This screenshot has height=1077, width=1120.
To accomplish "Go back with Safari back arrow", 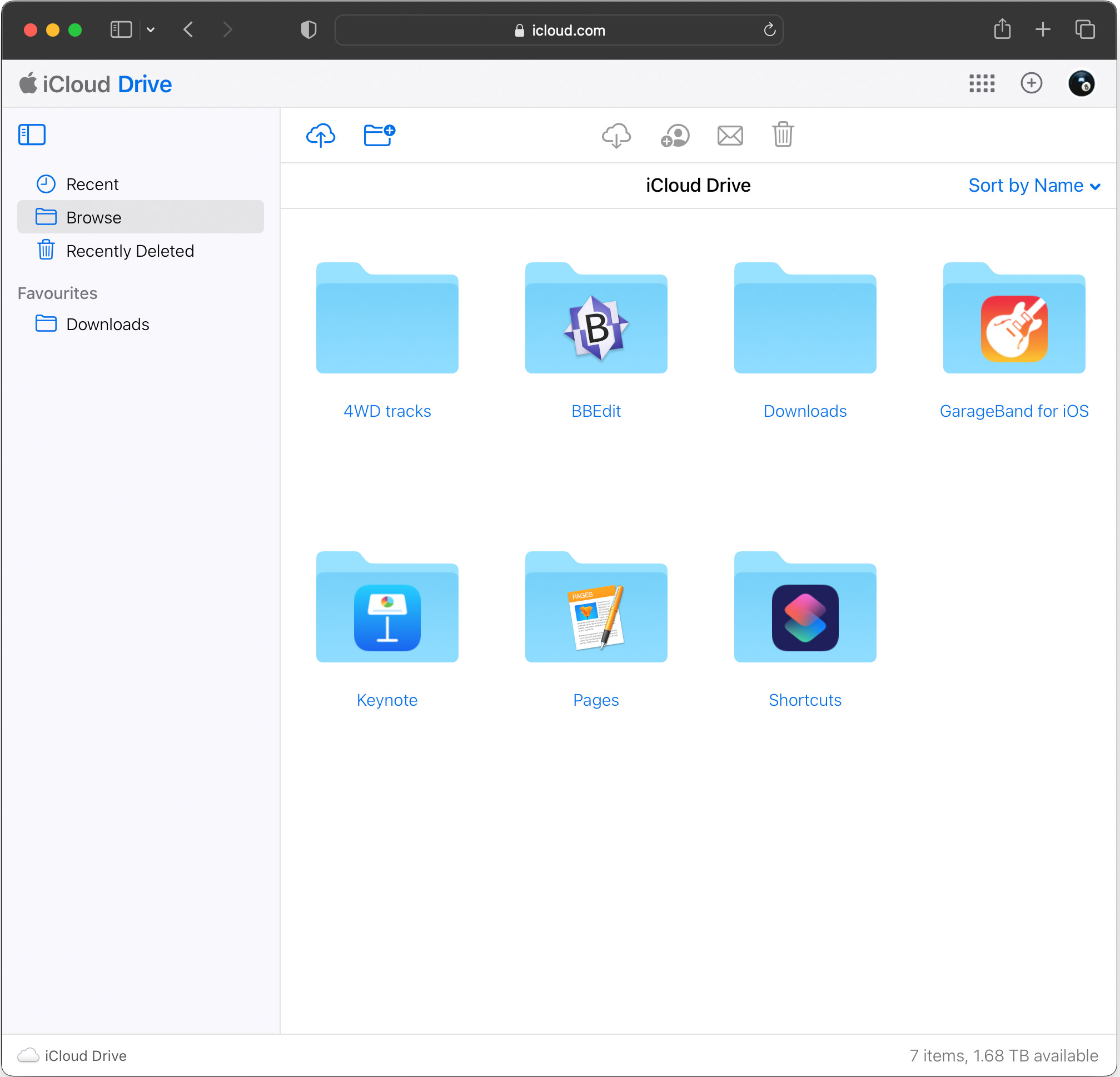I will tap(188, 29).
